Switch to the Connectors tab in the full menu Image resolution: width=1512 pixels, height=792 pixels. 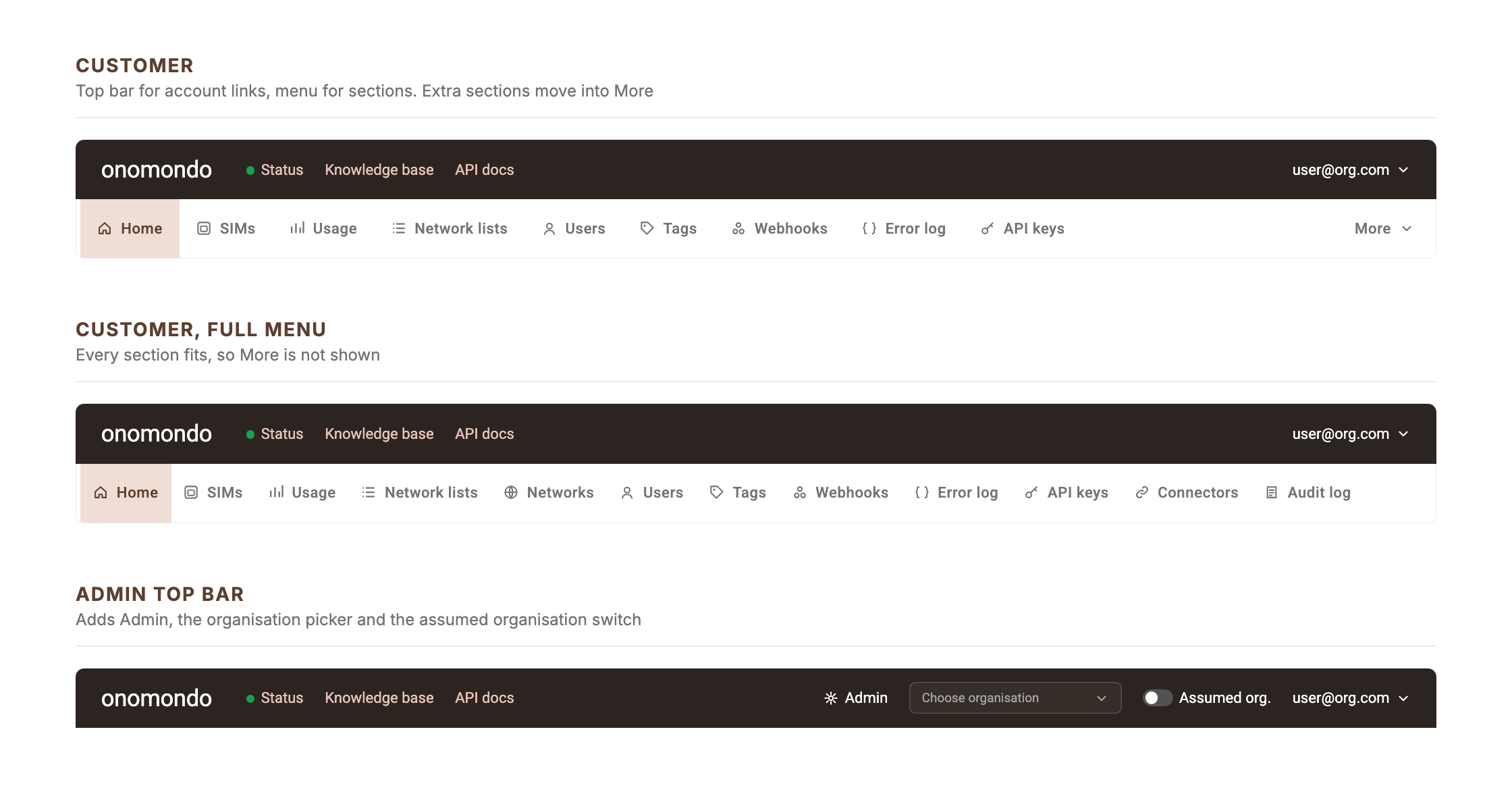pyautogui.click(x=1187, y=493)
